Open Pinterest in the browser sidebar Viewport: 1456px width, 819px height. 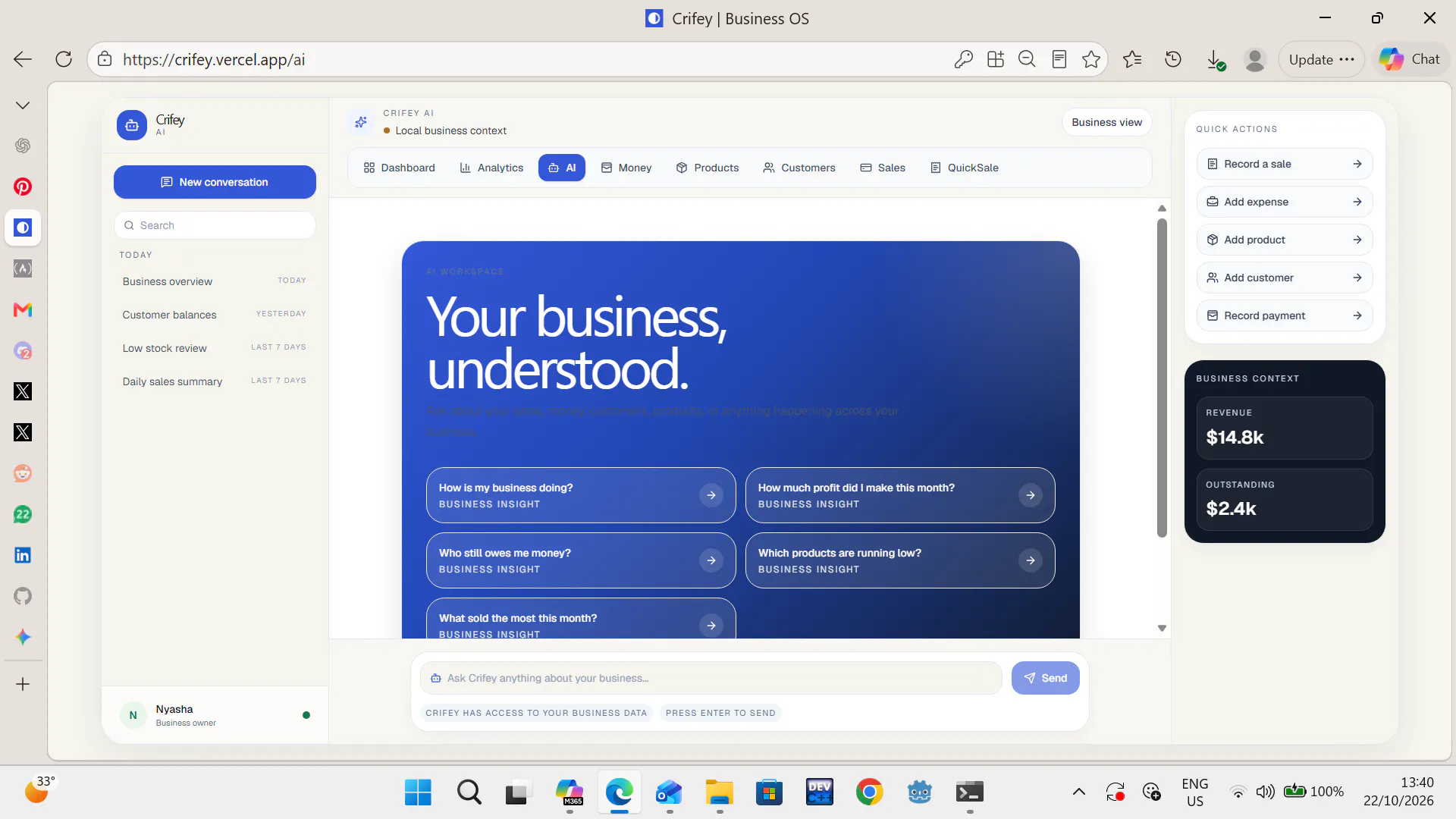tap(23, 187)
